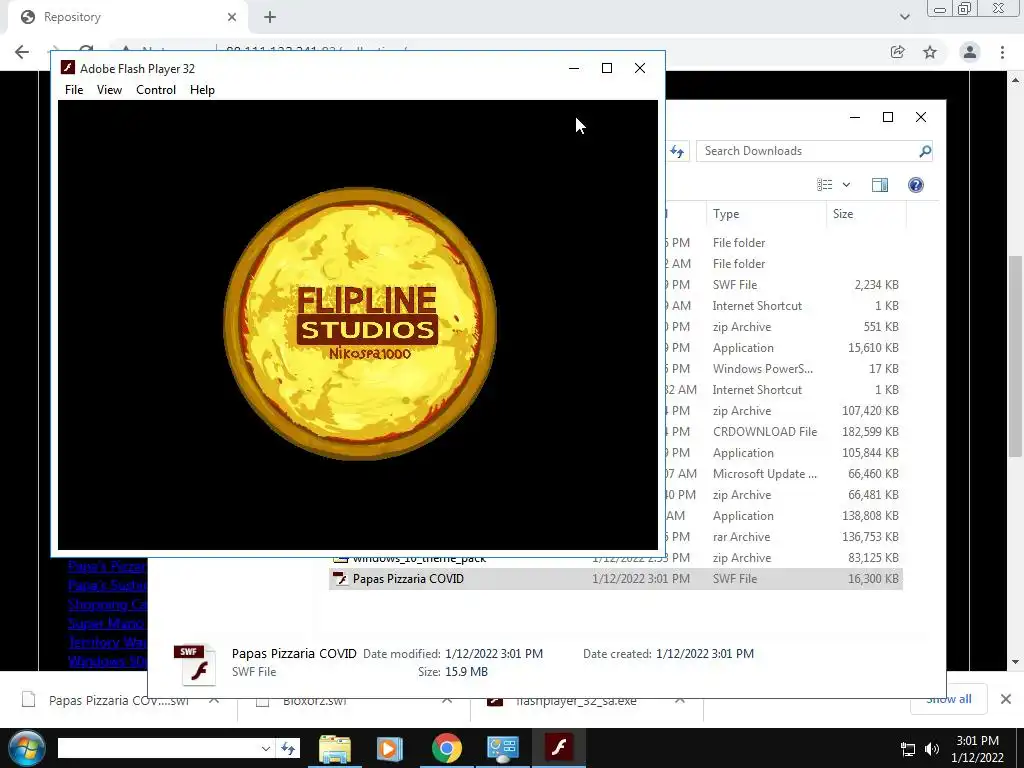The image size is (1024, 768).
Task: Go back in the Chrome browser
Action: tap(22, 52)
